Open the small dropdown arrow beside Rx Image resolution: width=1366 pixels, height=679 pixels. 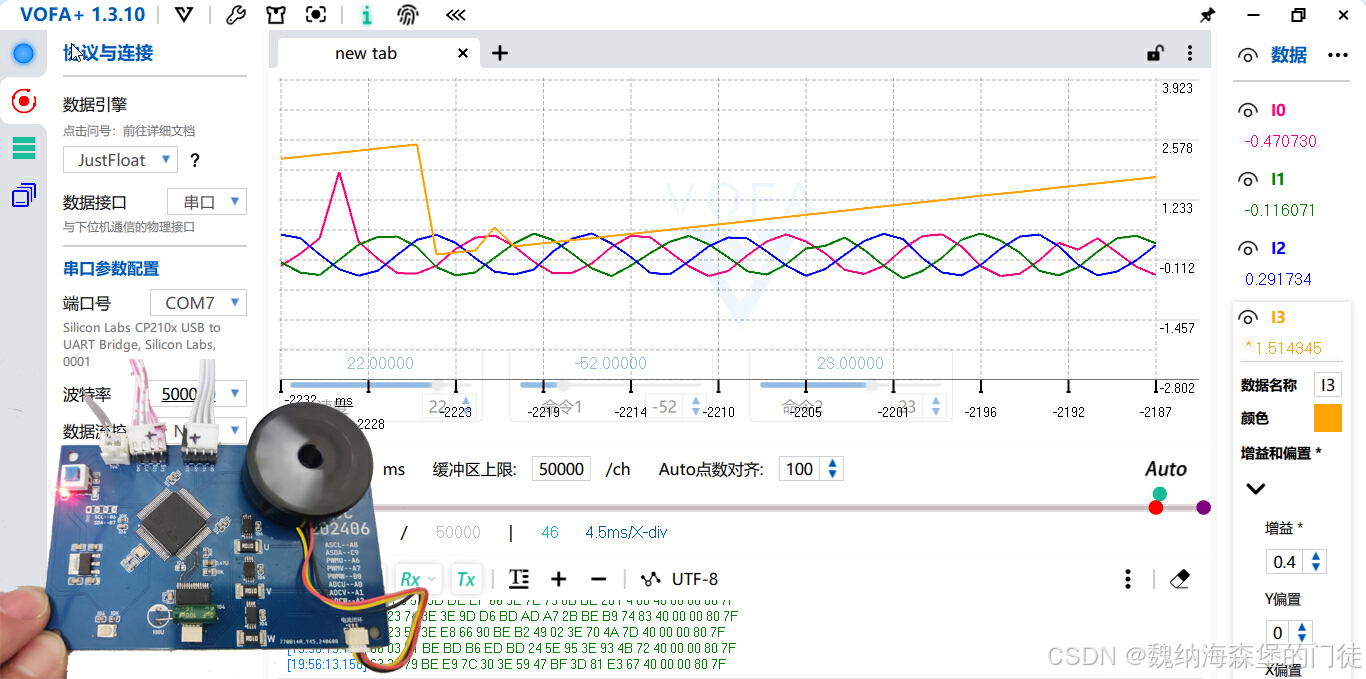pyautogui.click(x=432, y=579)
